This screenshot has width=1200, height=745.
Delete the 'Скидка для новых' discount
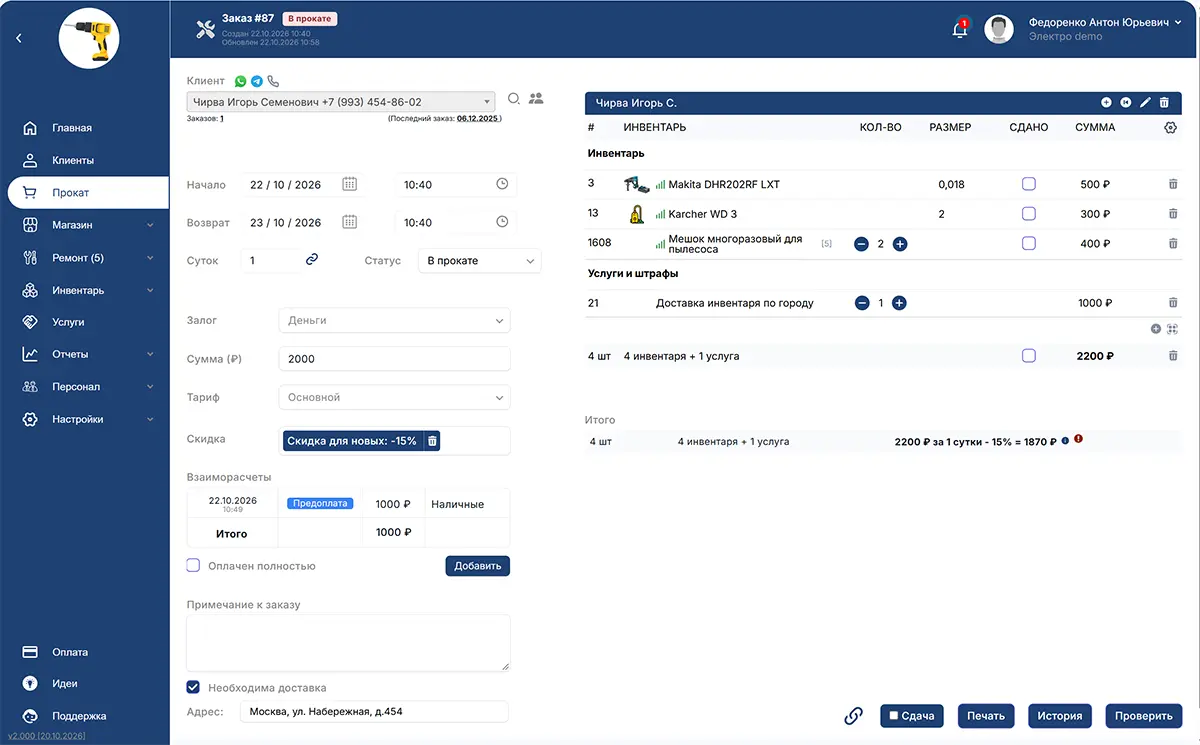pos(432,441)
